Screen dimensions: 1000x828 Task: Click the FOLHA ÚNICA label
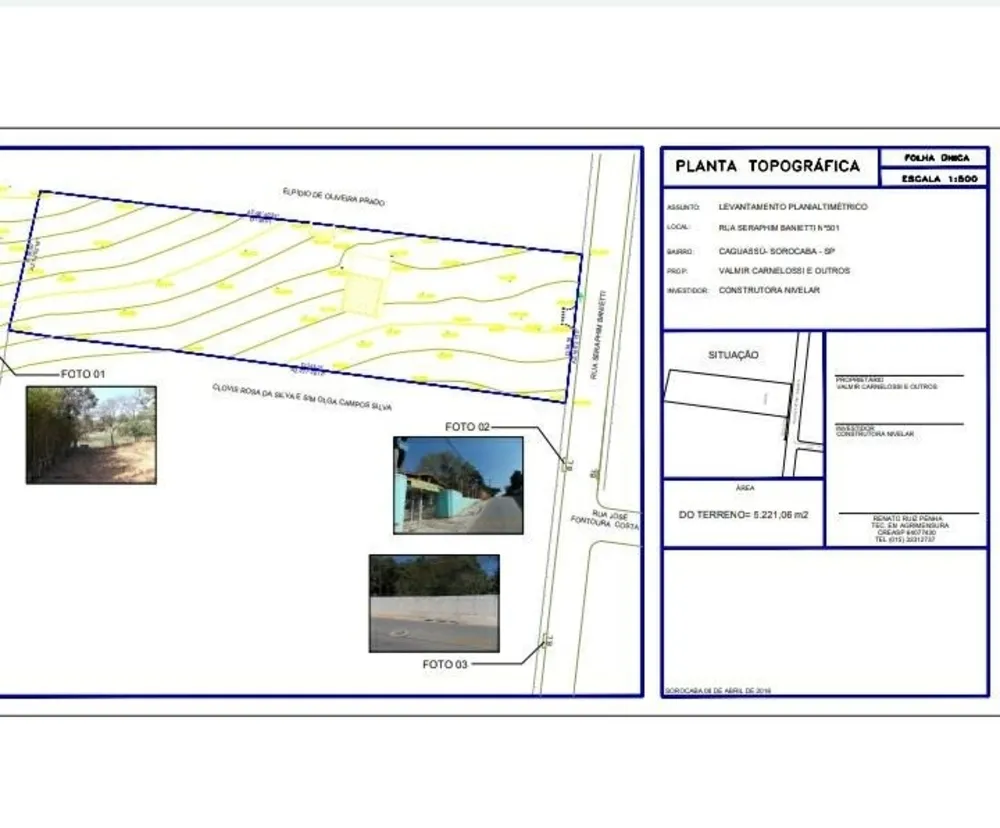click(936, 158)
